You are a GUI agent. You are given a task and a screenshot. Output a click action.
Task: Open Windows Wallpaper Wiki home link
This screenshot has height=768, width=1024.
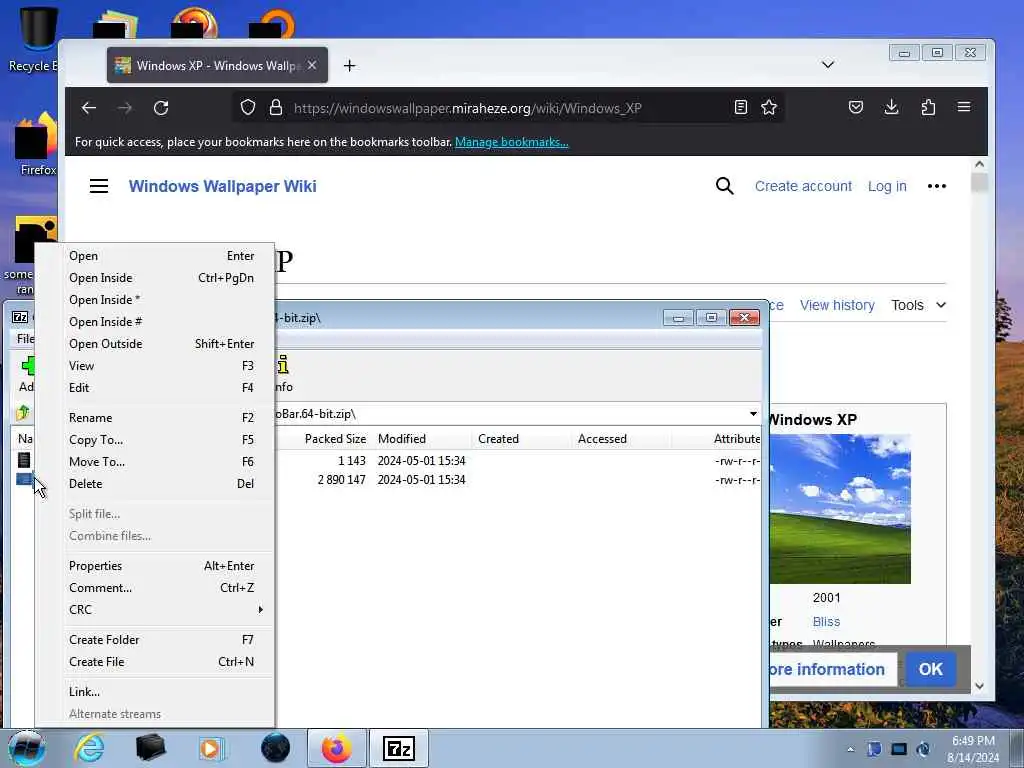(222, 186)
